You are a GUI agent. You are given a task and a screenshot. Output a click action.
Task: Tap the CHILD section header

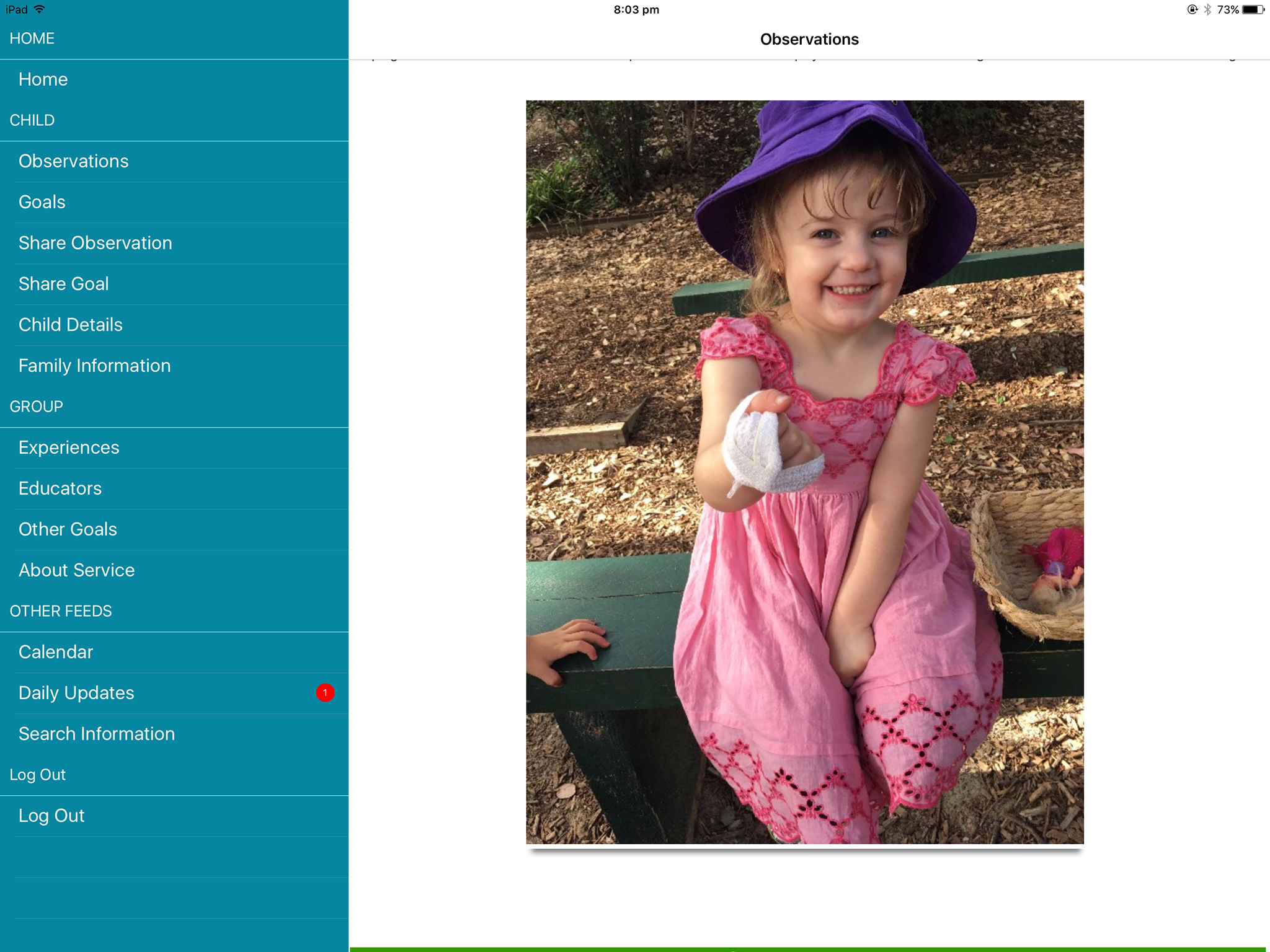click(x=32, y=120)
